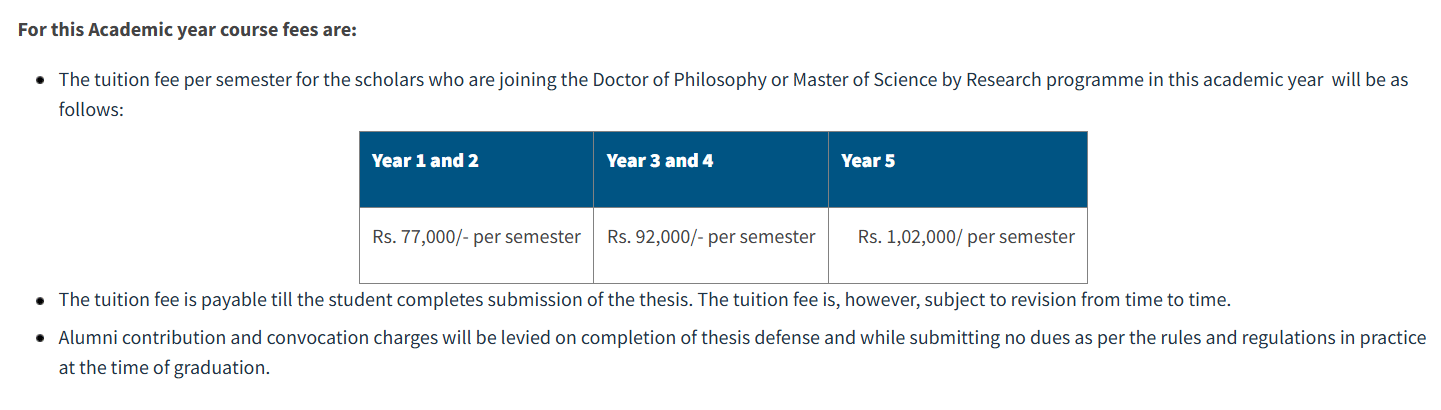Click the "Year 5" table header
Image resolution: width=1441 pixels, height=410 pixels.
coord(868,160)
